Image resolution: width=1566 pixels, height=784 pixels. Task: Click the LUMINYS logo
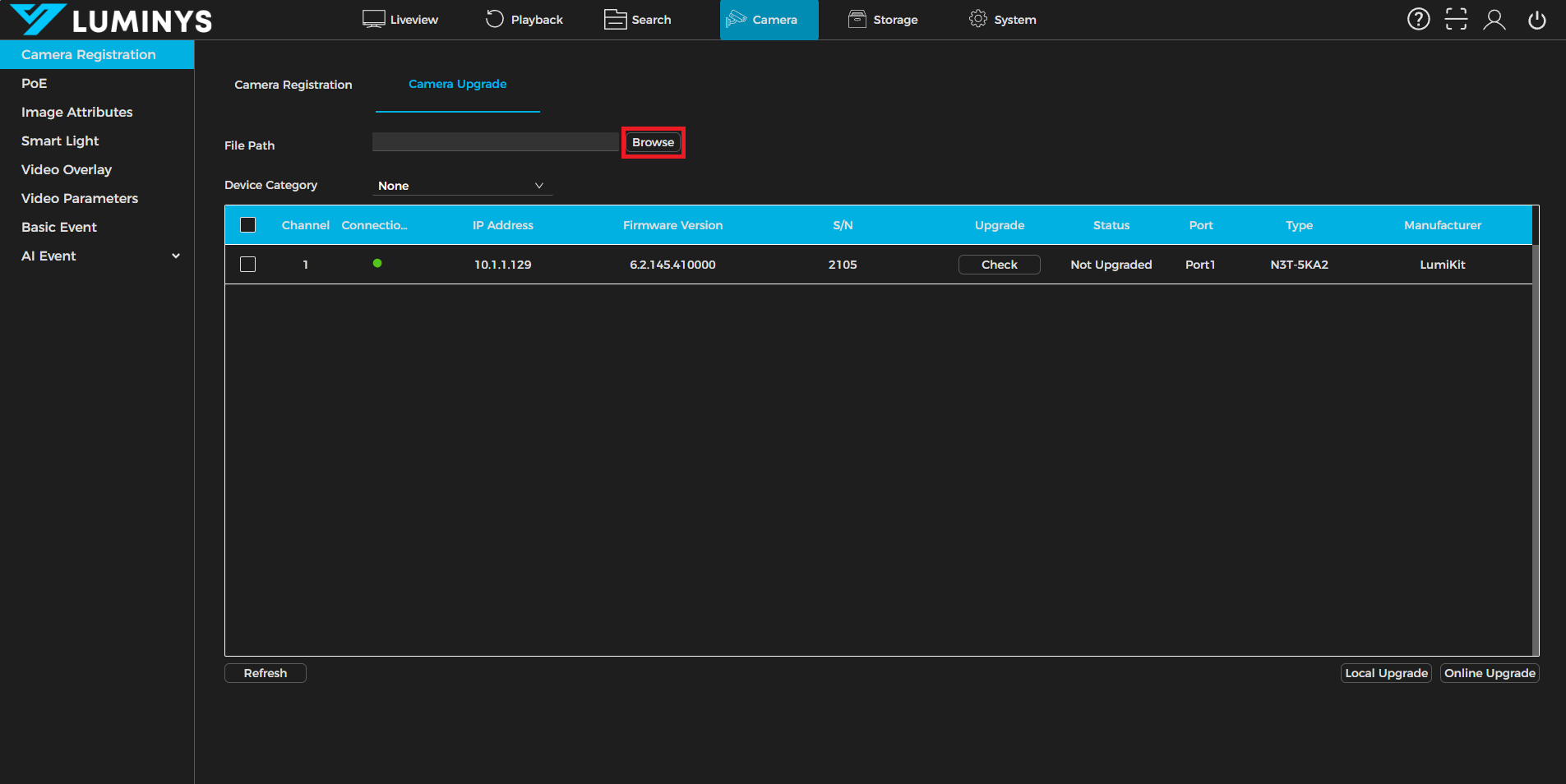point(111,20)
